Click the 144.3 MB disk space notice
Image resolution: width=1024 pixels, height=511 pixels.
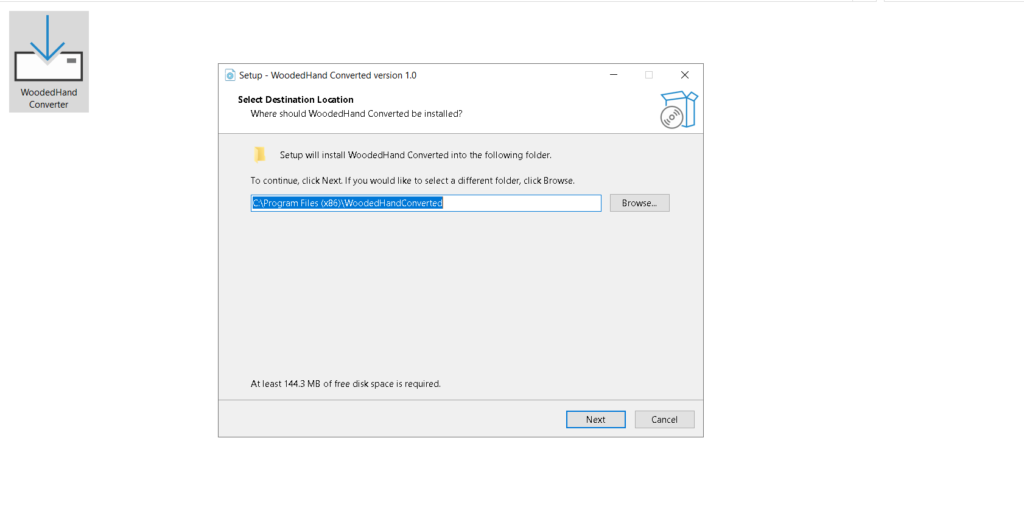click(345, 383)
